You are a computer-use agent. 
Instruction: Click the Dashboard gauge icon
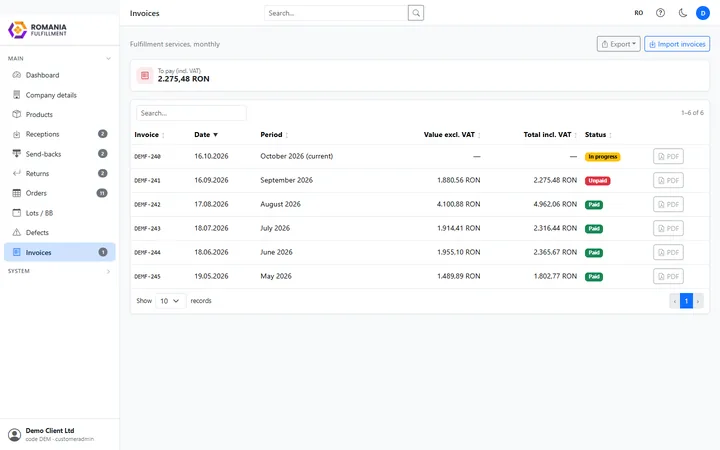[x=17, y=75]
